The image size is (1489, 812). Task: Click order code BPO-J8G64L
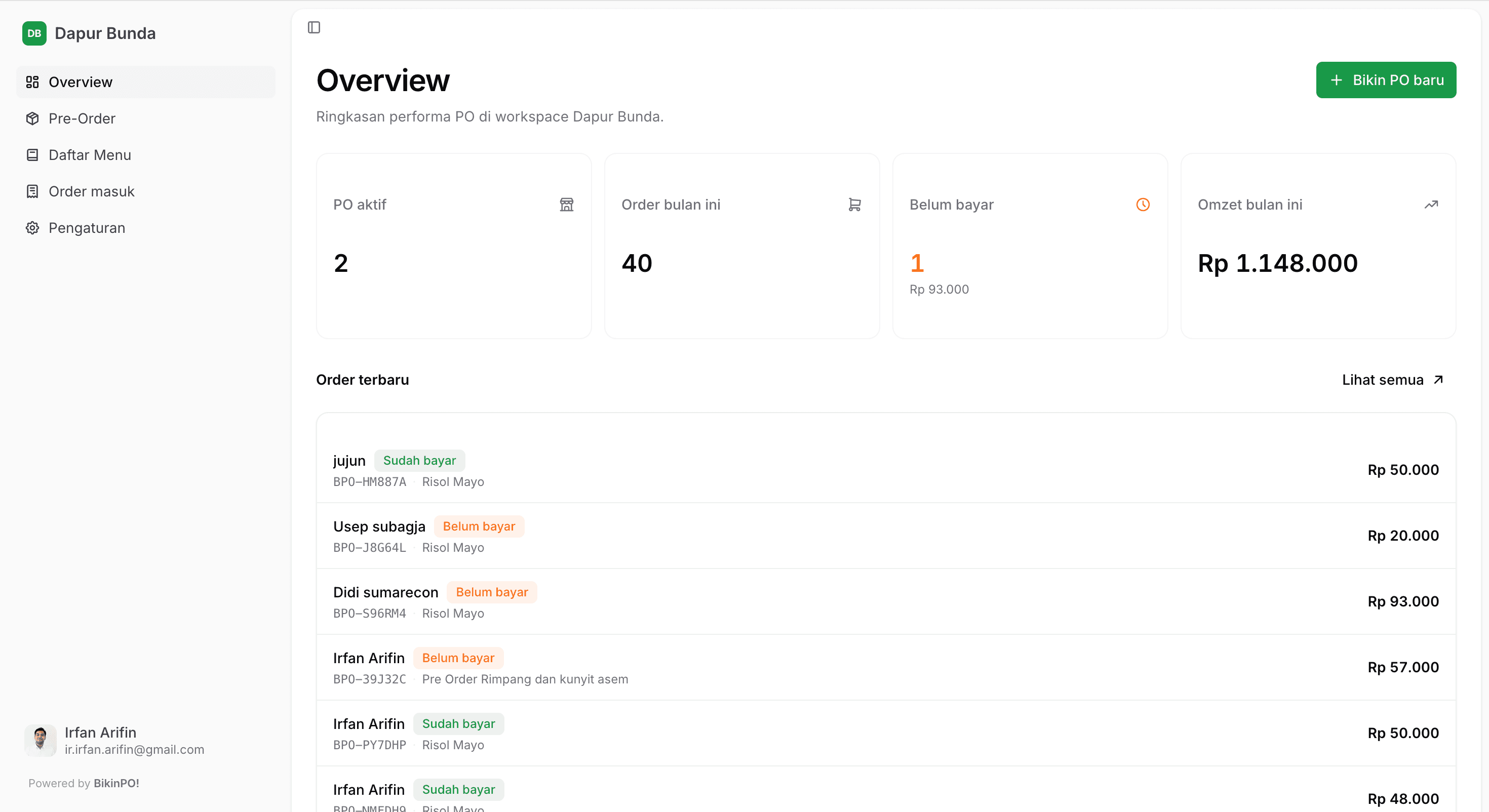[370, 548]
